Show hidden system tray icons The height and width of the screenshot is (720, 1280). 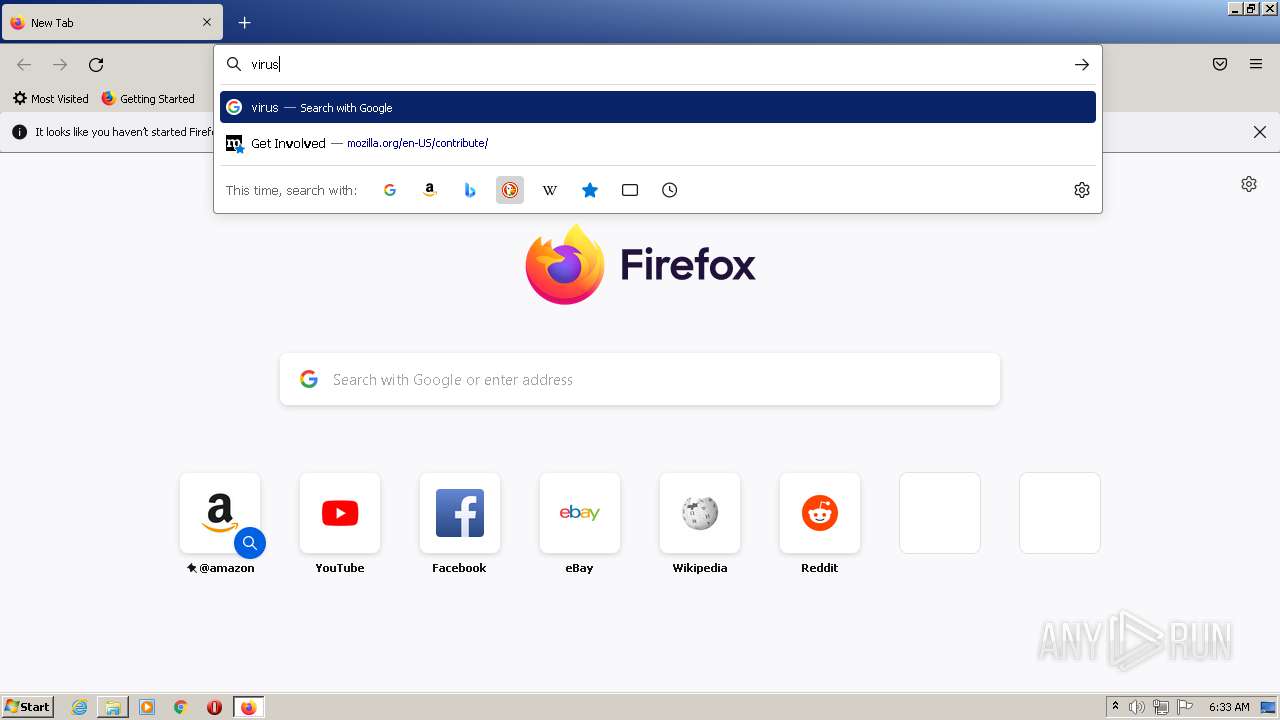tap(1115, 707)
